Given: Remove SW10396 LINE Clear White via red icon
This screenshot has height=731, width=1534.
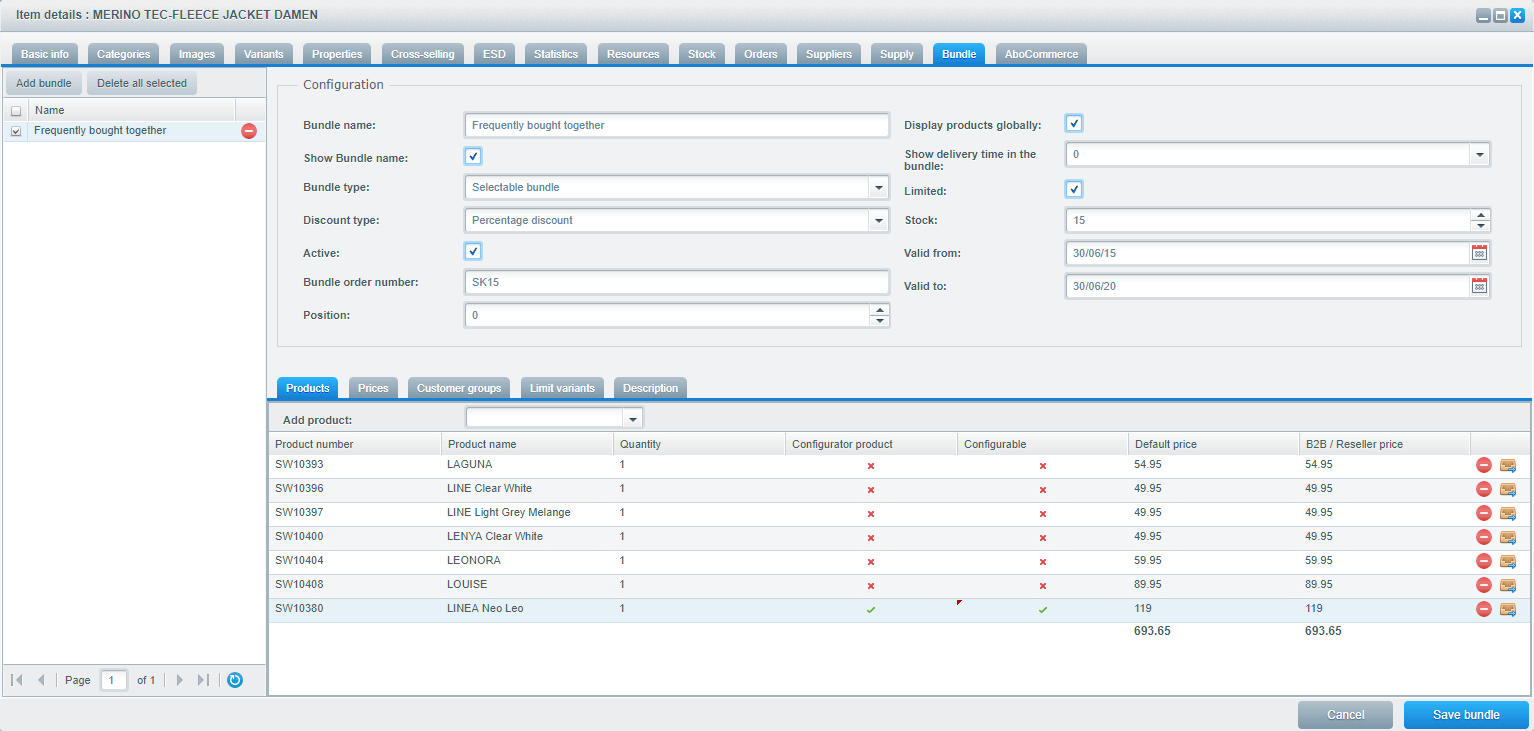Looking at the screenshot, I should click(1484, 489).
